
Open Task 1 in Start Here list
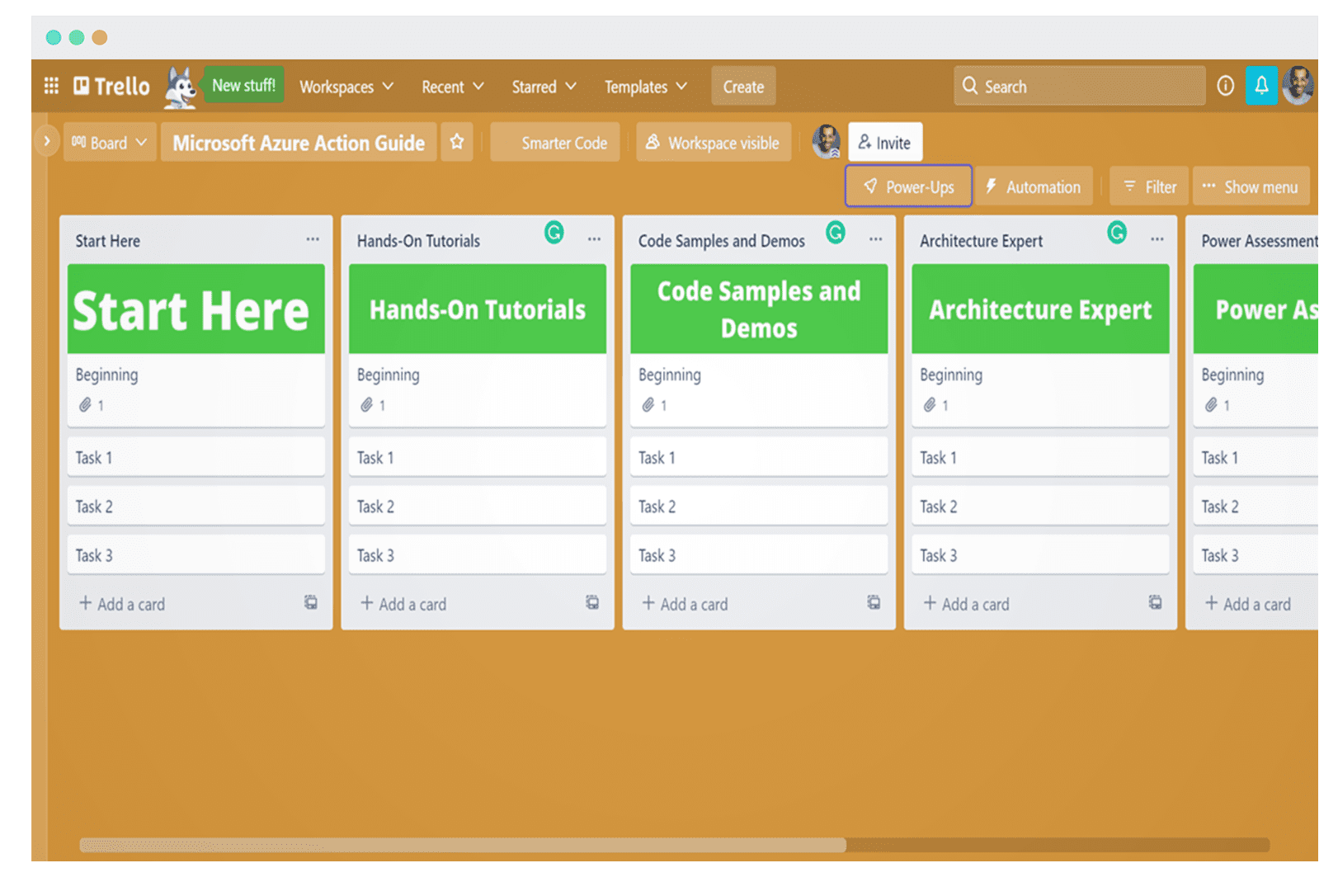pyautogui.click(x=196, y=457)
